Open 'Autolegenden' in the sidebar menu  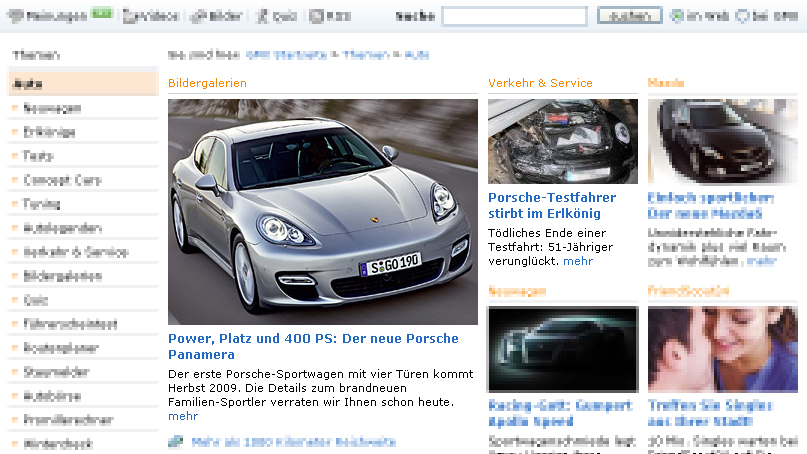pos(63,228)
